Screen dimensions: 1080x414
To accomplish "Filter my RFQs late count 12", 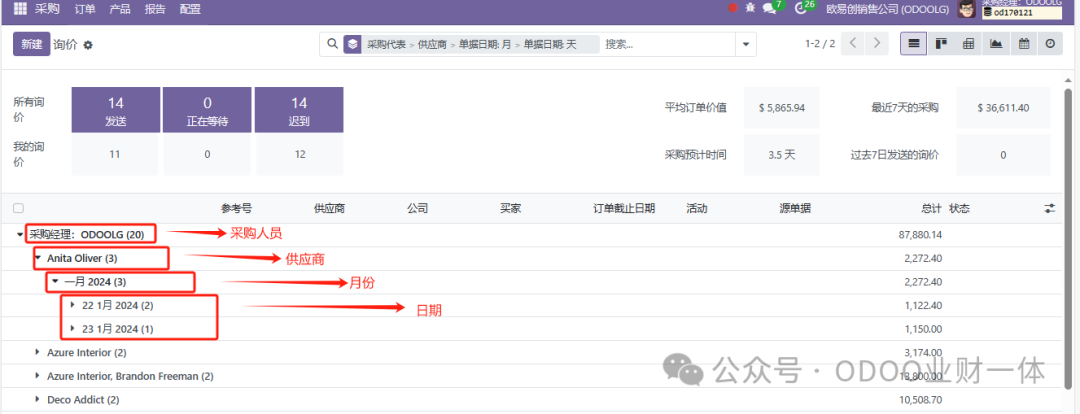I will (300, 154).
